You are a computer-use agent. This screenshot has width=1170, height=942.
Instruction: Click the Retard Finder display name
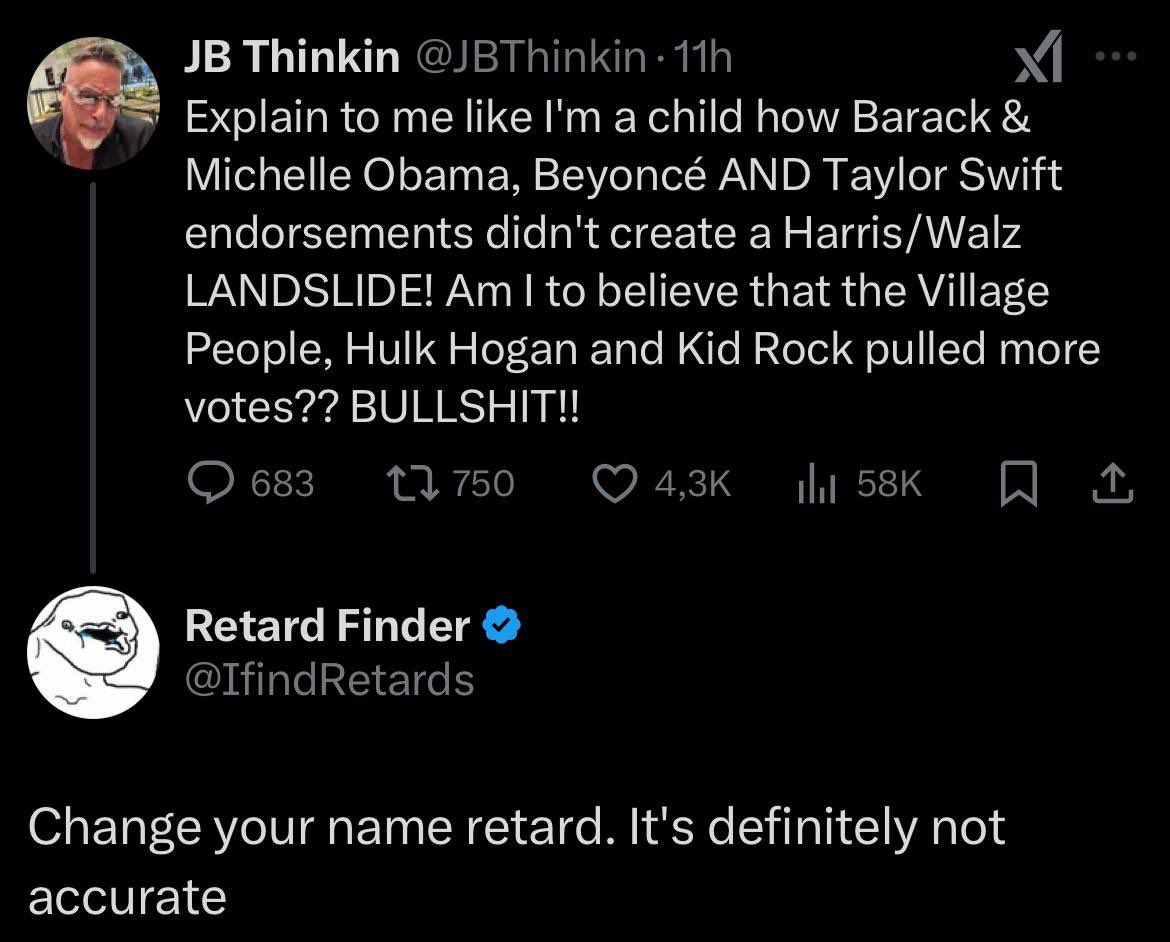pyautogui.click(x=328, y=626)
